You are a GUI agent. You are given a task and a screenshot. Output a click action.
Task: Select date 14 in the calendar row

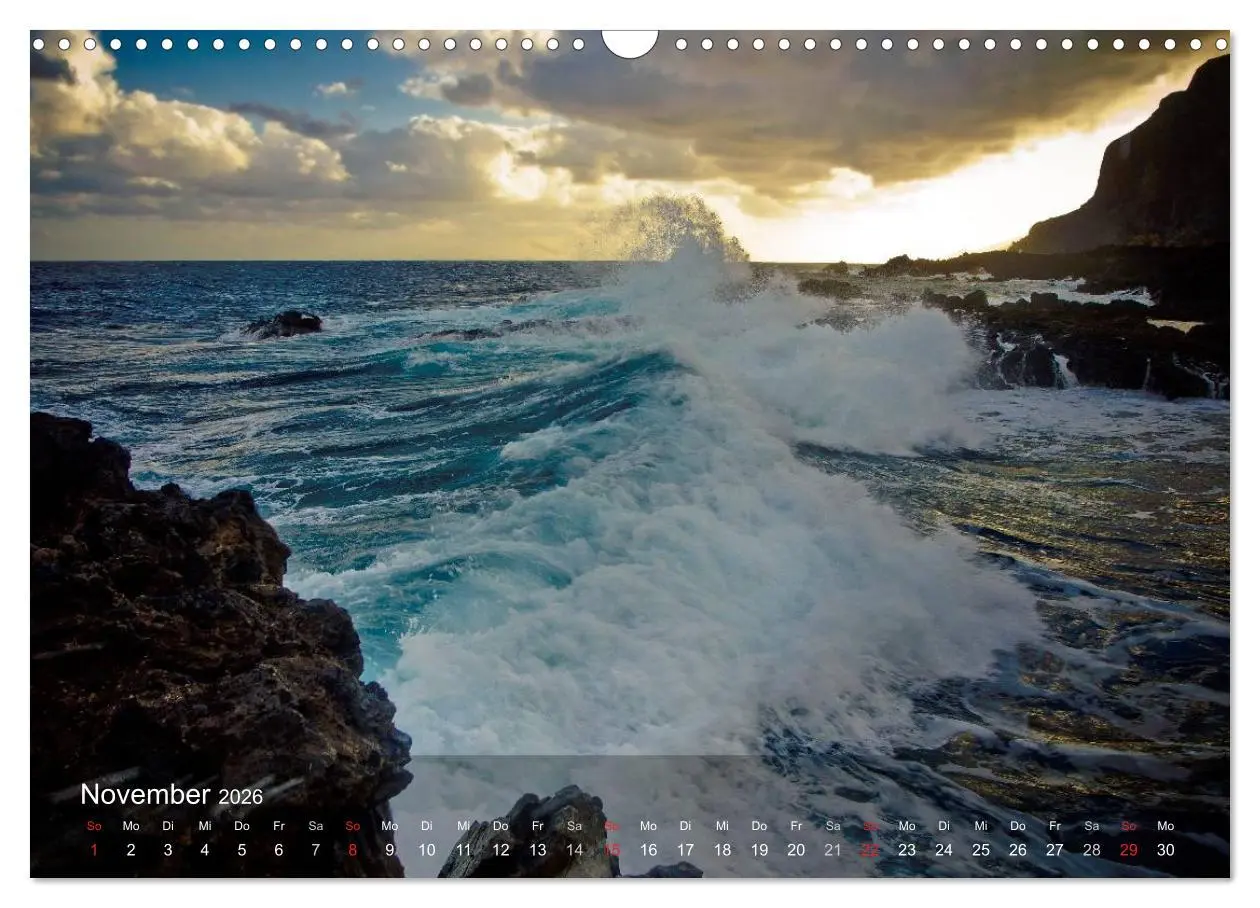point(575,850)
